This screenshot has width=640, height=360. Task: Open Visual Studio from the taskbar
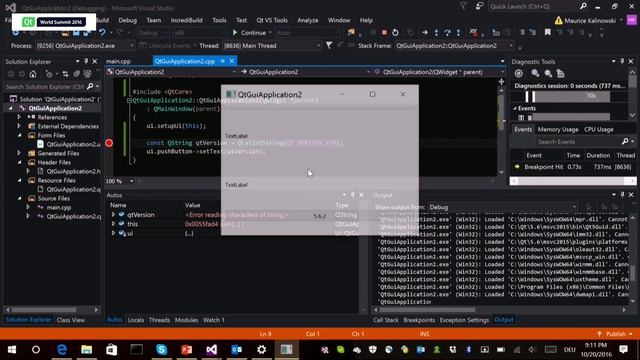click(211, 350)
